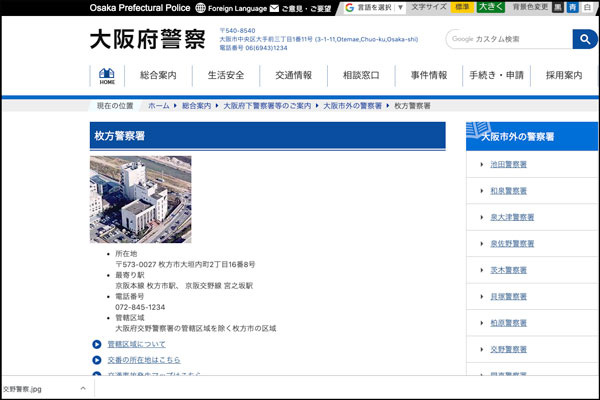
Task: Click the blue search magnifier button
Action: point(584,39)
